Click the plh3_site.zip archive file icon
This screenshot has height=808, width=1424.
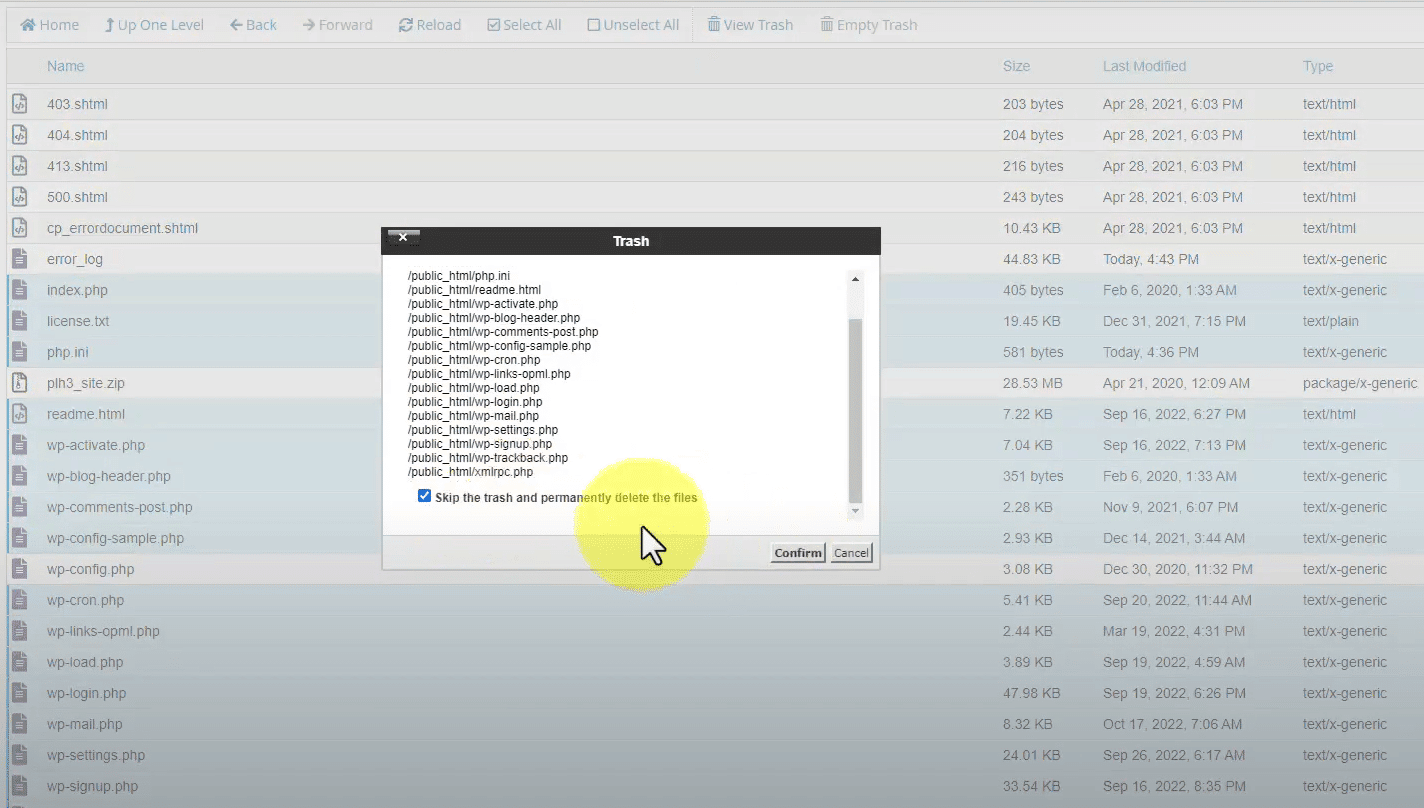(x=19, y=383)
